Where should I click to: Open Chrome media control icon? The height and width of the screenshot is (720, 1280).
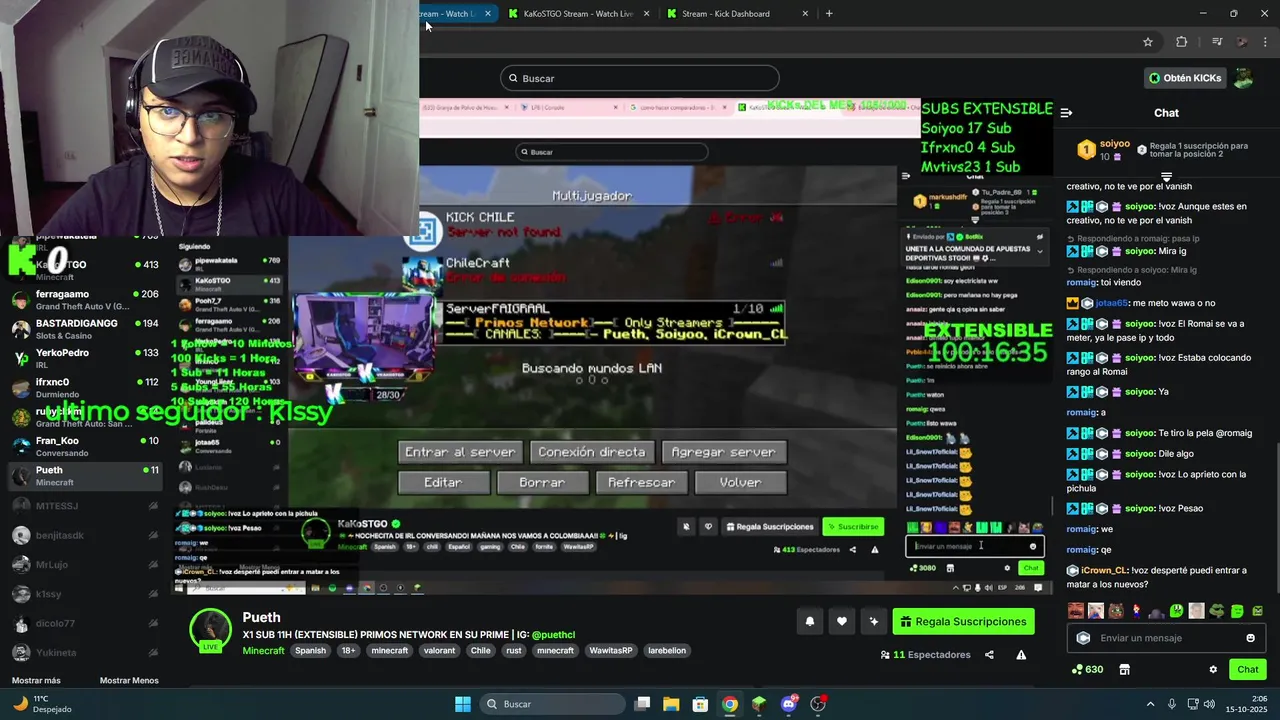[x=1217, y=42]
